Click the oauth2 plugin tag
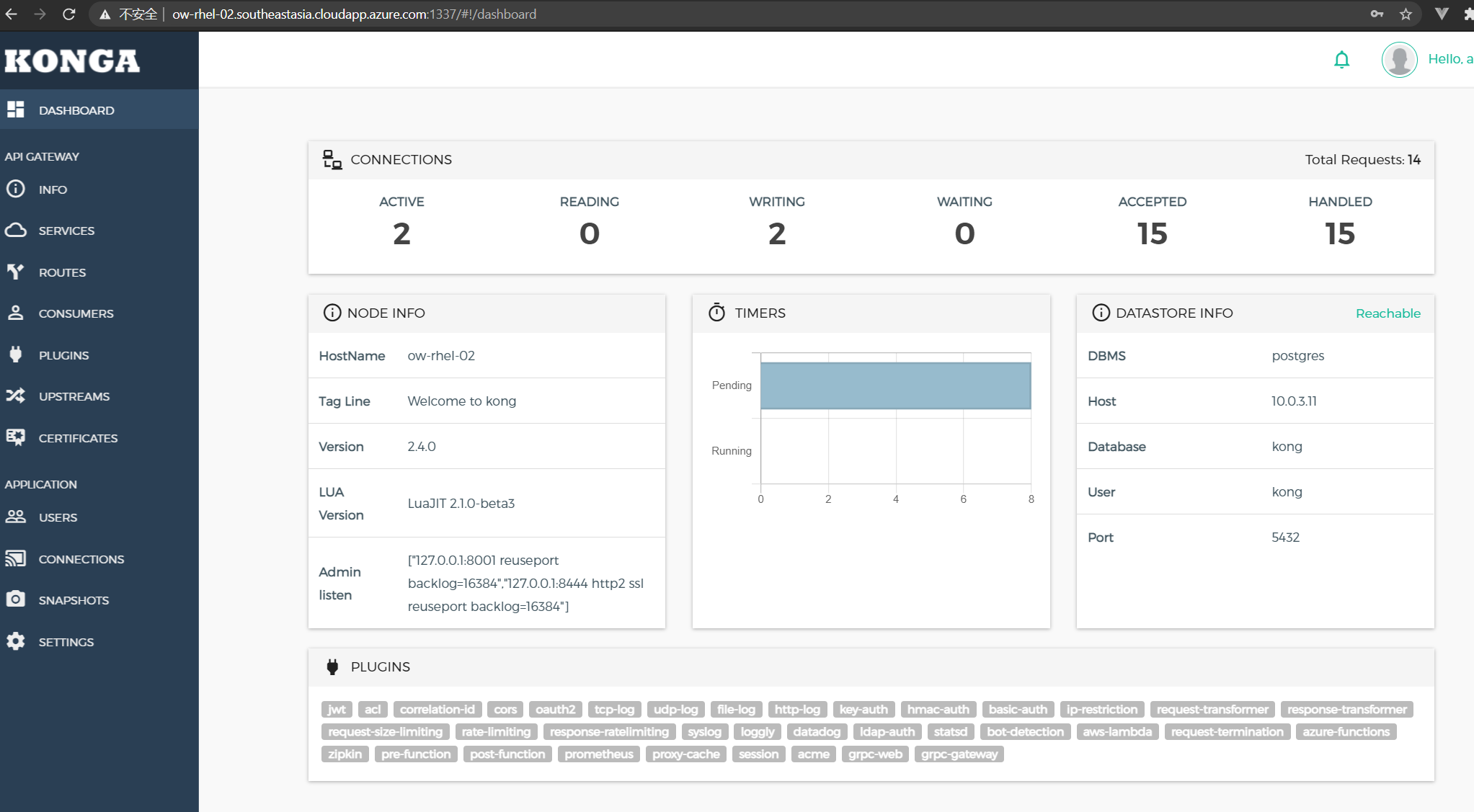 (556, 710)
